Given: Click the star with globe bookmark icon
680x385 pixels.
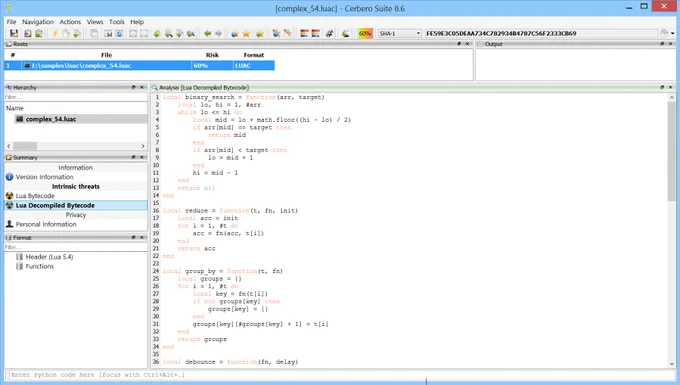Looking at the screenshot, I should 235,33.
